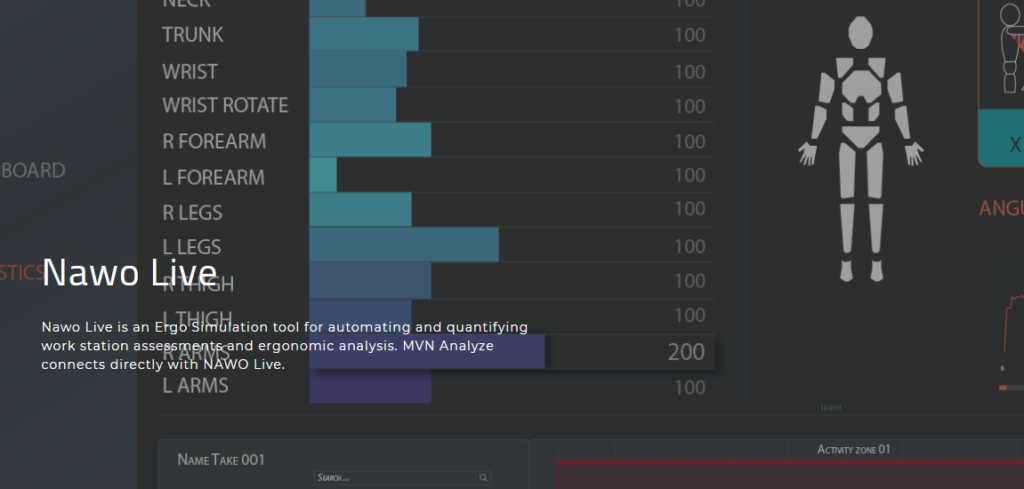The height and width of the screenshot is (489, 1024).
Task: Click the 100 value on L ARMS row
Action: 690,387
